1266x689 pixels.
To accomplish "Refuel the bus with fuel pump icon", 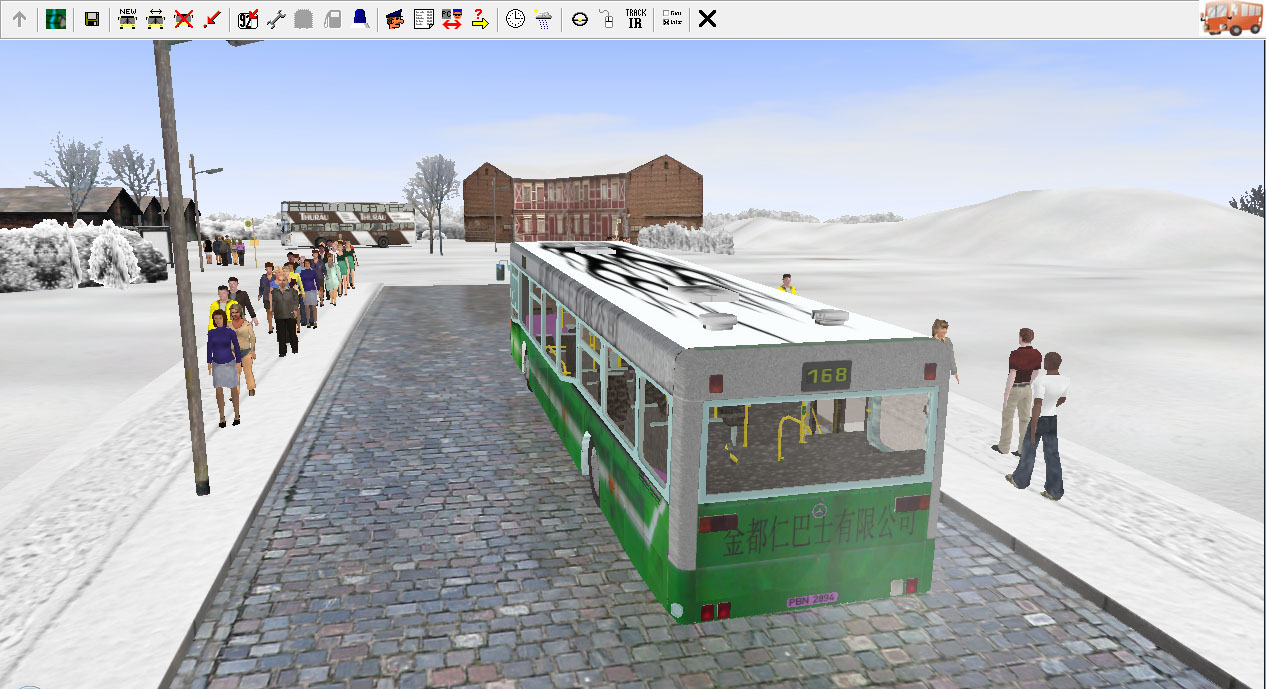I will (332, 19).
